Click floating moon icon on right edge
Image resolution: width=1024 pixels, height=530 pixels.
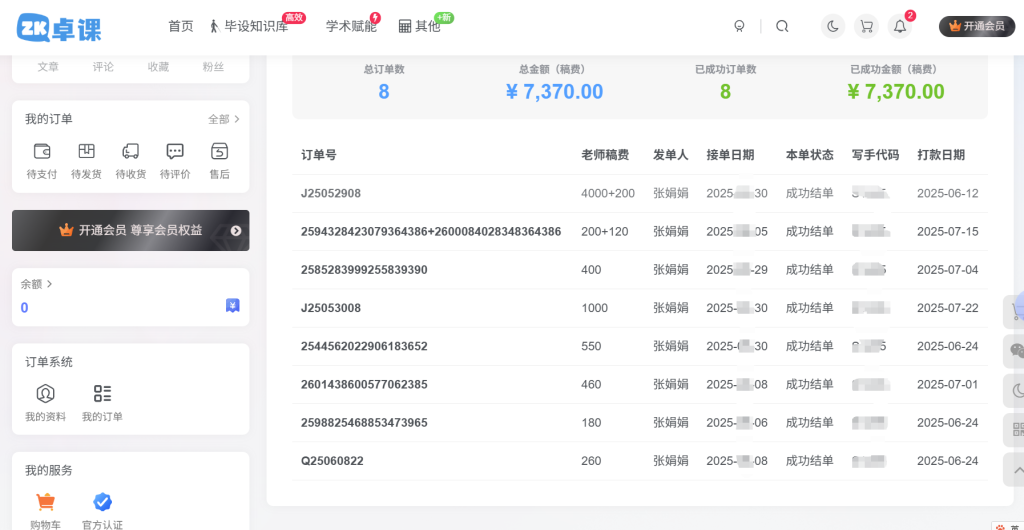[1014, 390]
